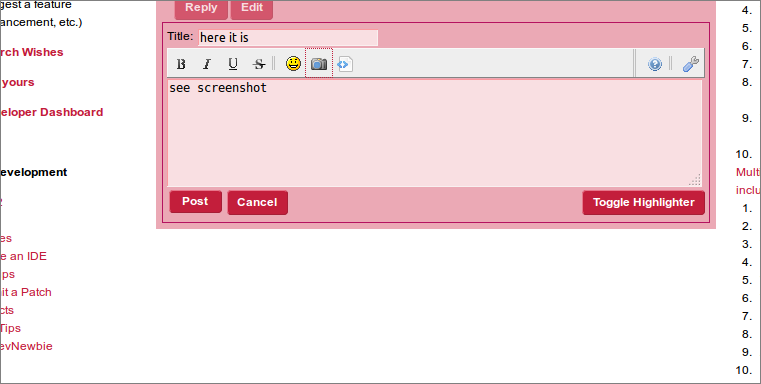Grab the textarea resize handle corner
This screenshot has width=761, height=384.
coord(695,180)
